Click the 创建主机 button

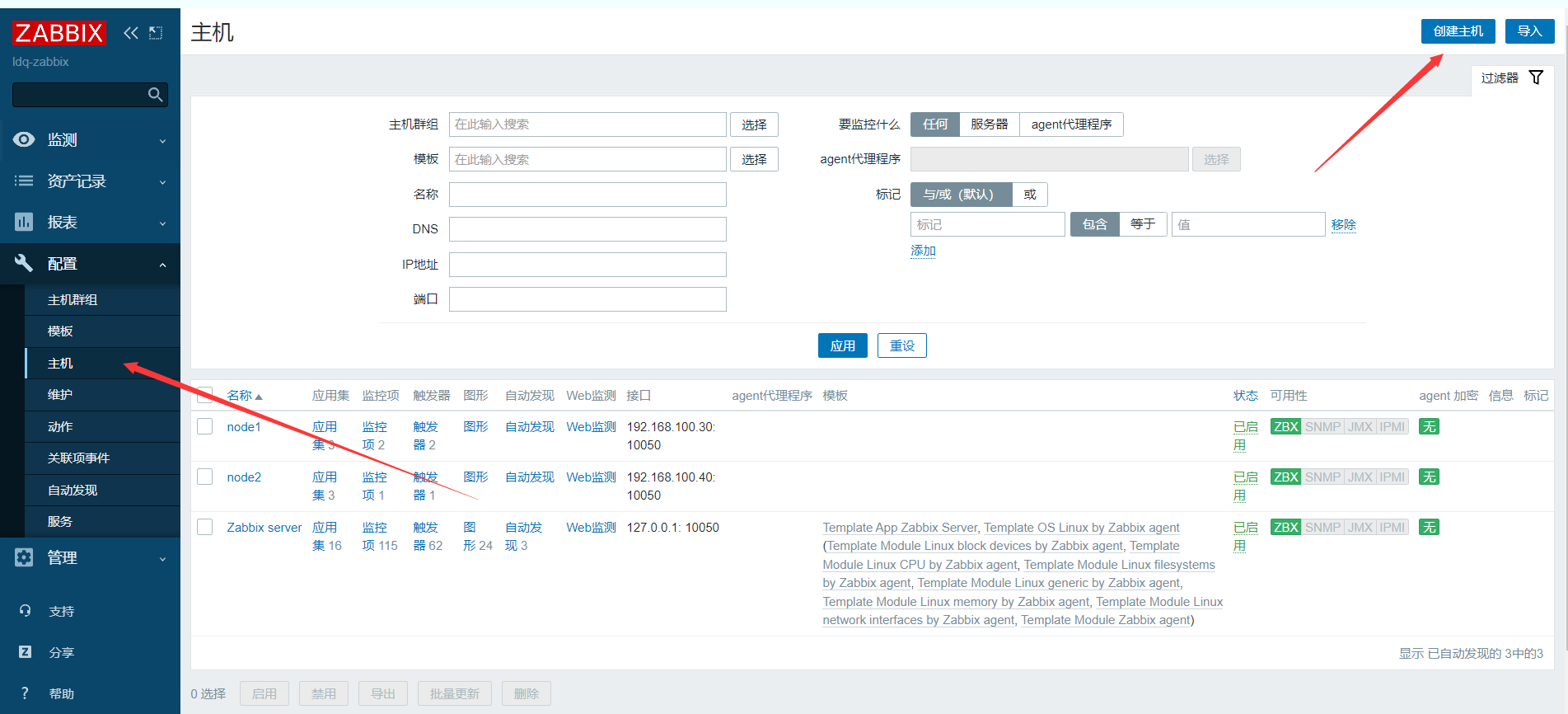[x=1458, y=31]
